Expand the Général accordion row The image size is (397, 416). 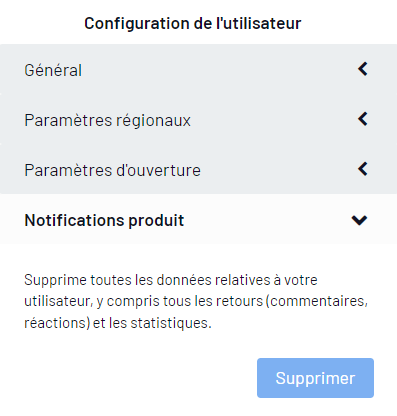198,69
